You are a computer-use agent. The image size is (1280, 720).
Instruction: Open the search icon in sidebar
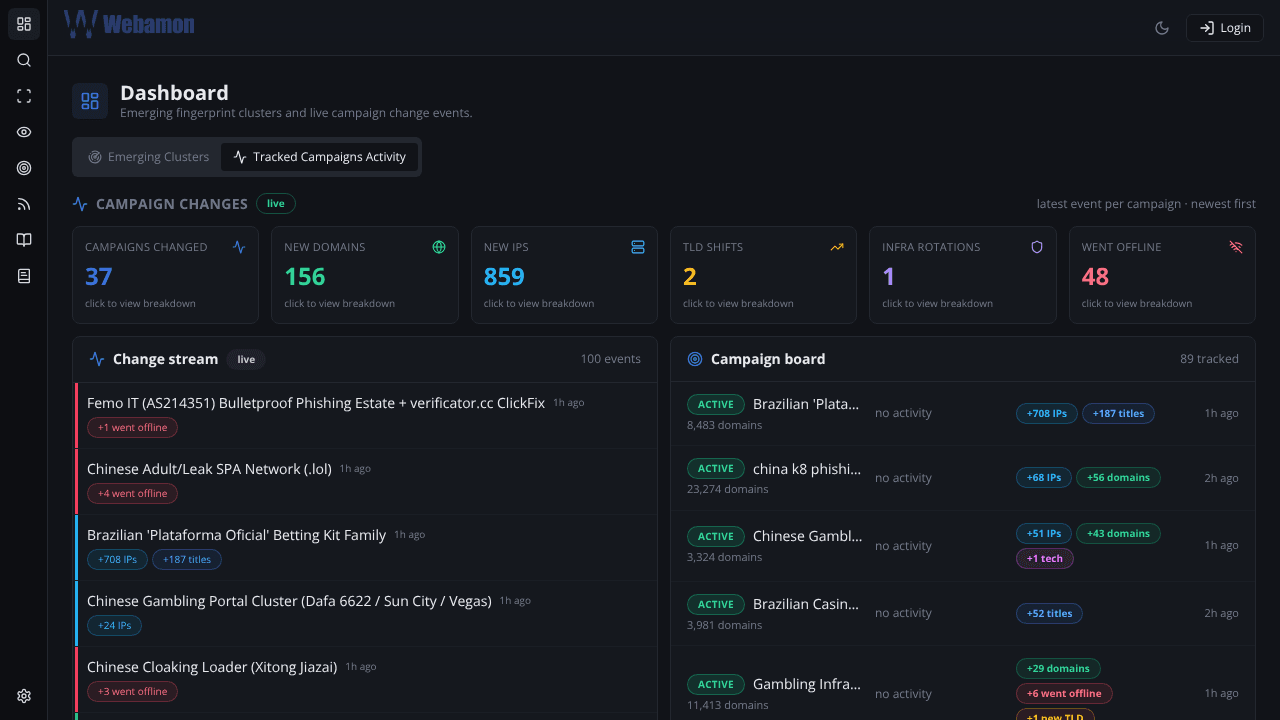coord(24,60)
